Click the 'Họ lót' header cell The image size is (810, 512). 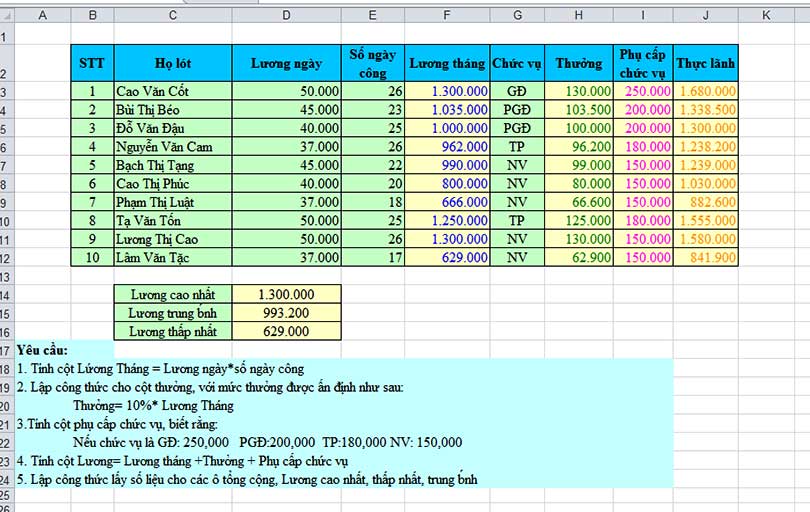(173, 64)
